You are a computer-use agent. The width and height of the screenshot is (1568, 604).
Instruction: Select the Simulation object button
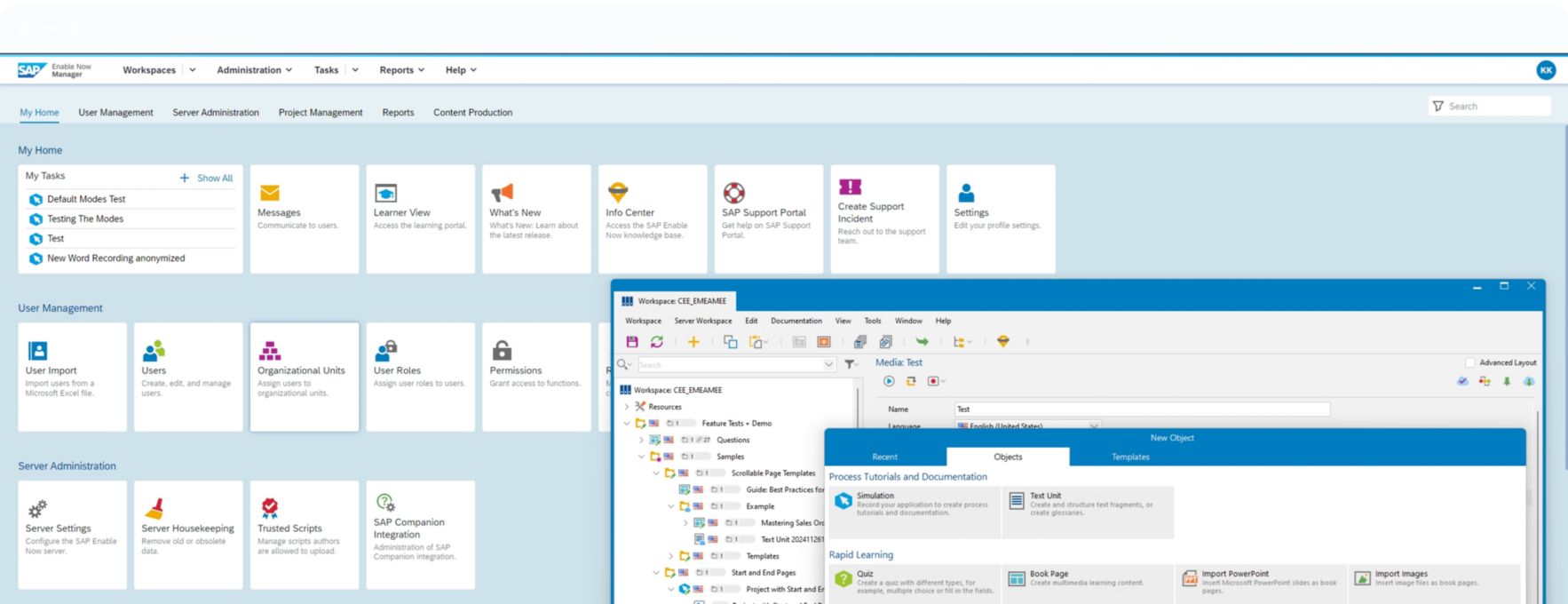click(913, 504)
